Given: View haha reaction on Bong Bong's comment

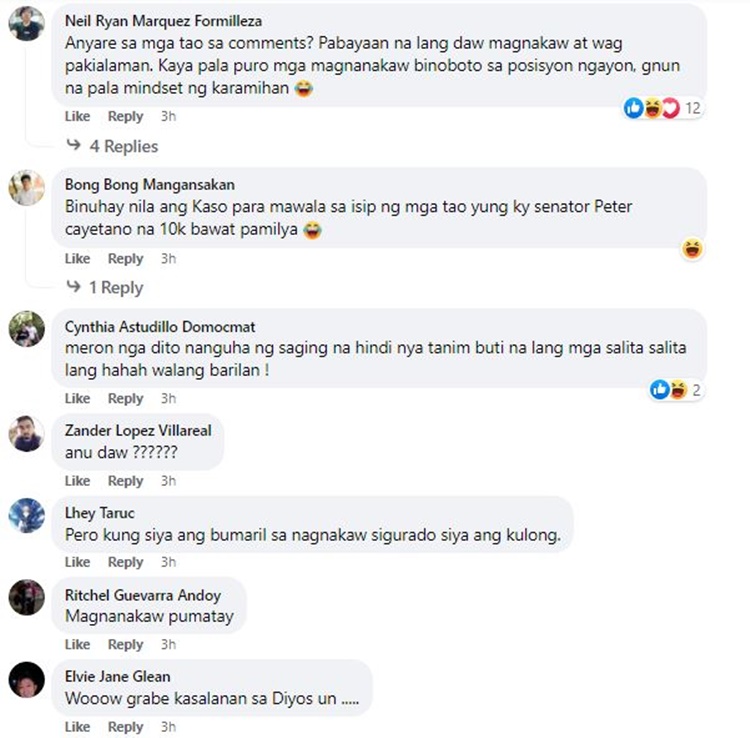Looking at the screenshot, I should point(692,249).
